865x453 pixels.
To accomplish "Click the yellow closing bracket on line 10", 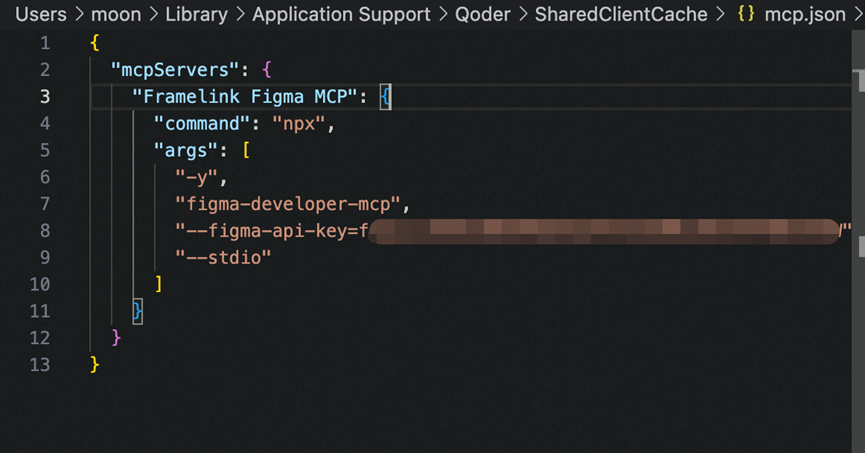I will coord(158,284).
